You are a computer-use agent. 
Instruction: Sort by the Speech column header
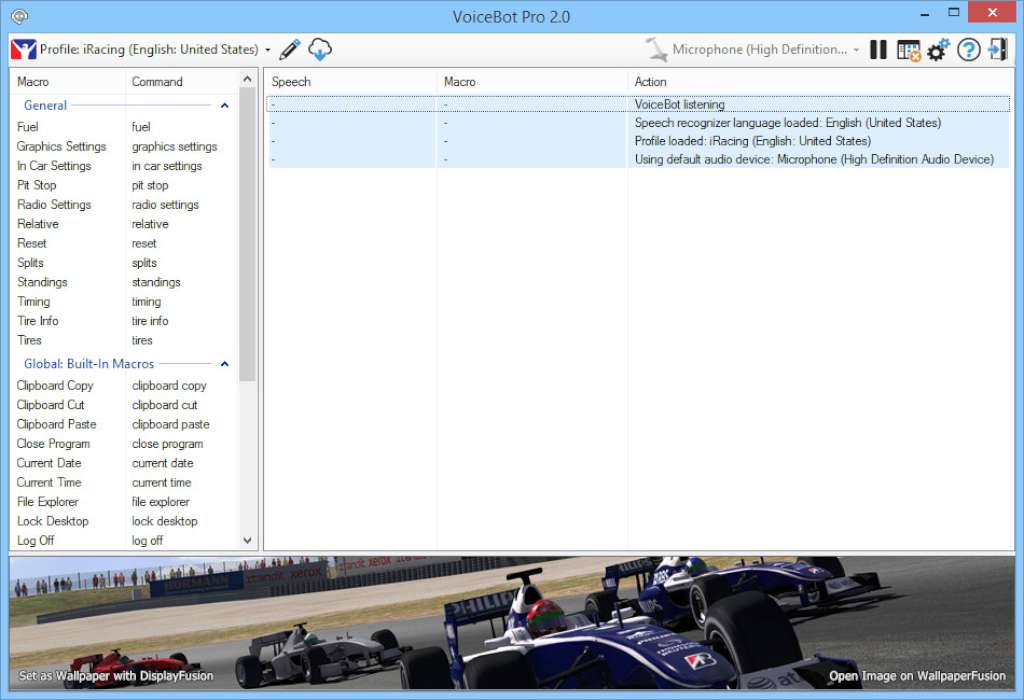coord(290,81)
